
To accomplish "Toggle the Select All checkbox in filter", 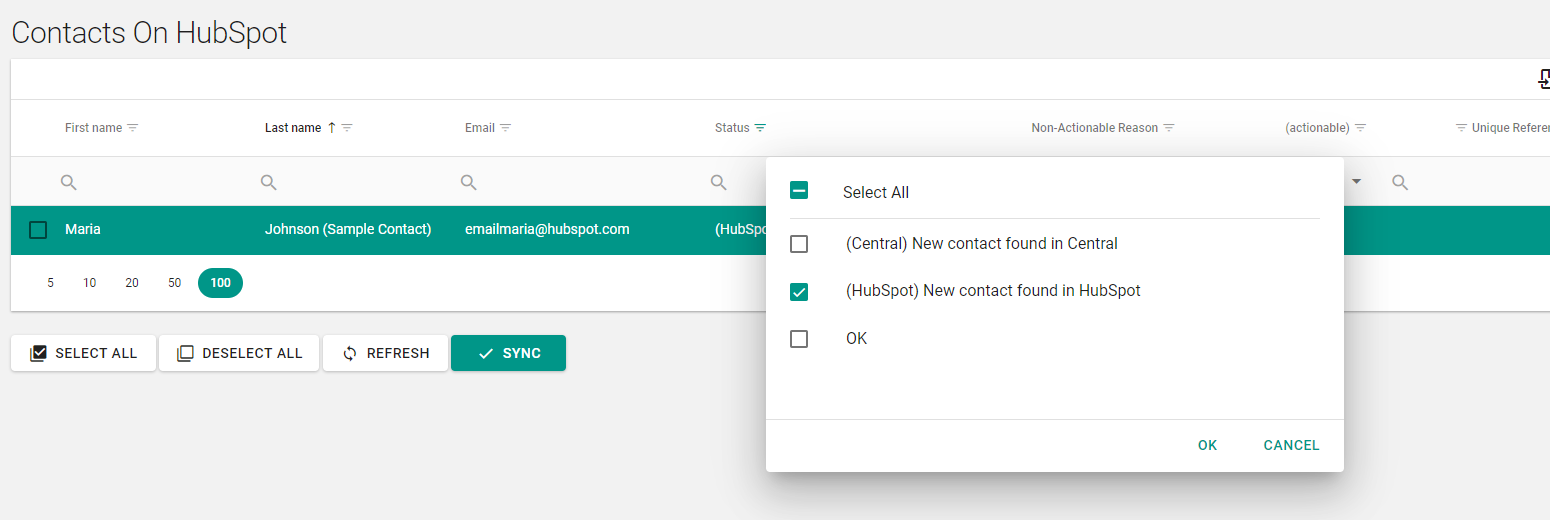I will coord(799,190).
